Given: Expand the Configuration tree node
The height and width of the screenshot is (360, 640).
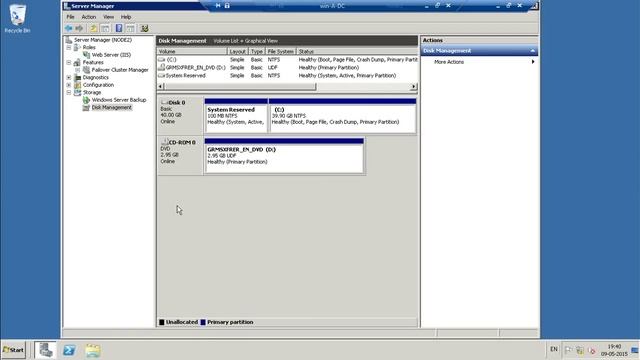Looking at the screenshot, I should tap(69, 85).
